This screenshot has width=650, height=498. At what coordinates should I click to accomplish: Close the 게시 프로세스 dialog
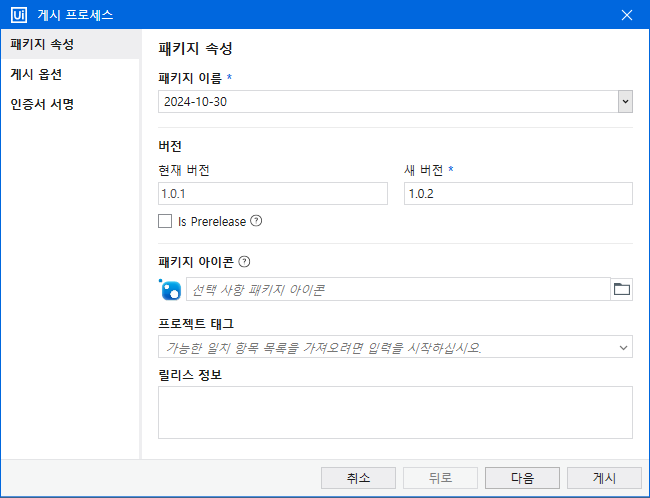627,15
